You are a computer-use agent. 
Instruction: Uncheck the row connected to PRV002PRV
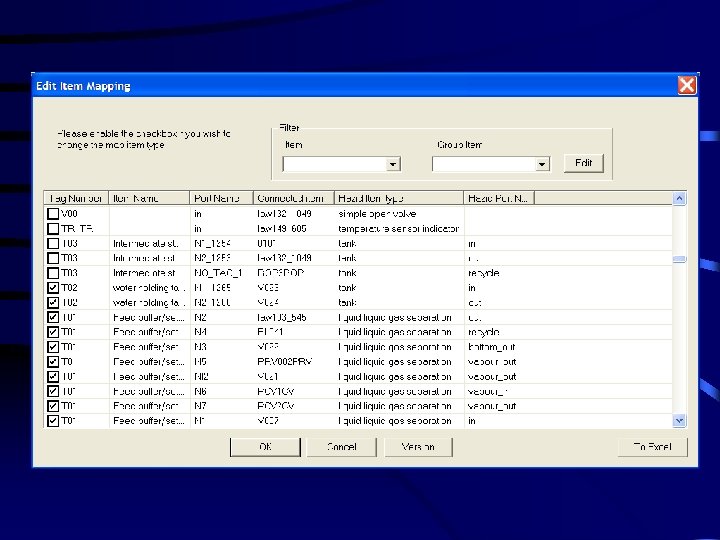point(53,362)
